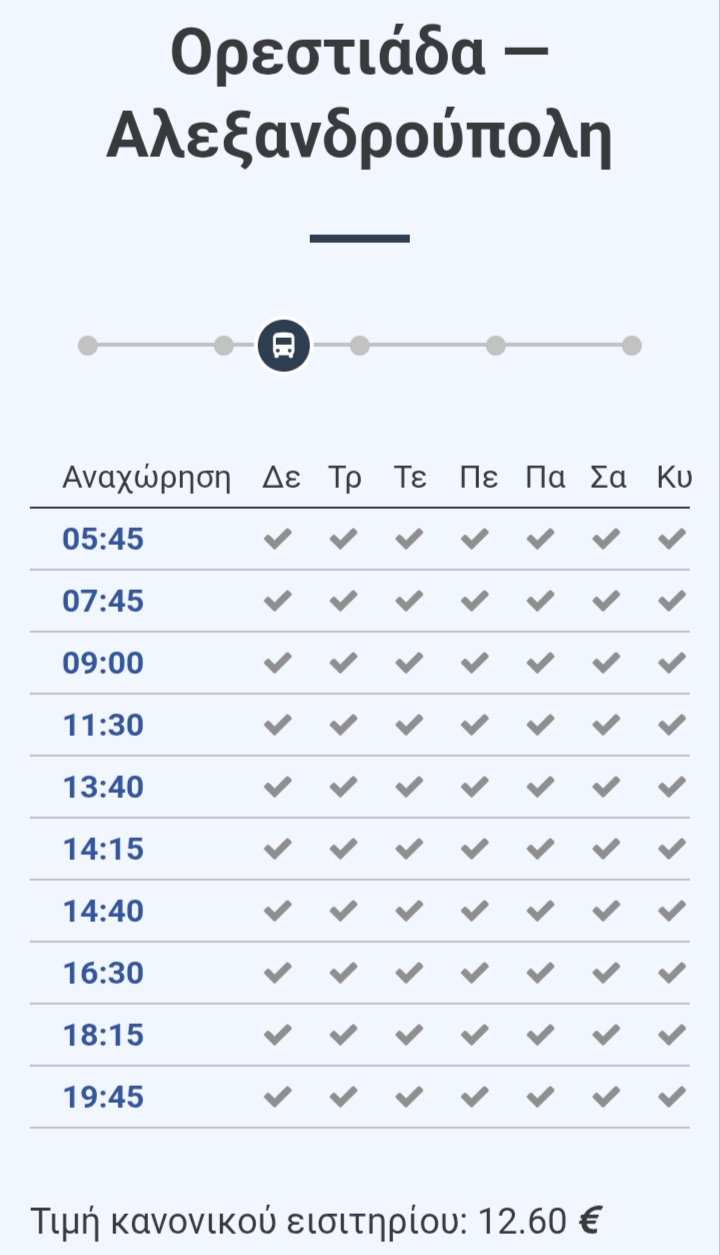This screenshot has height=1255, width=720.
Task: Click the Πα checkmark for 18:15
Action: click(540, 1035)
